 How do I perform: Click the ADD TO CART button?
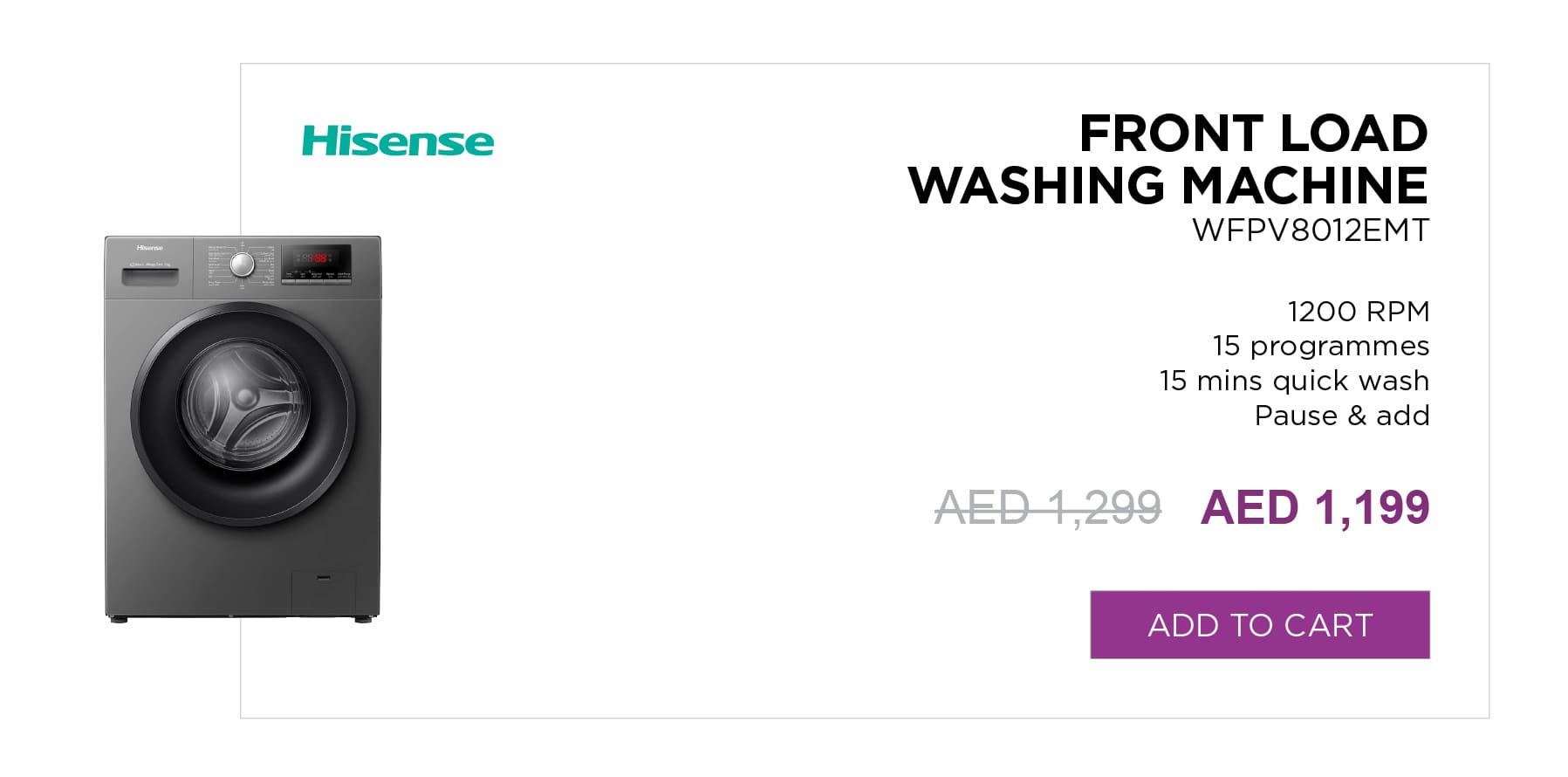1259,625
